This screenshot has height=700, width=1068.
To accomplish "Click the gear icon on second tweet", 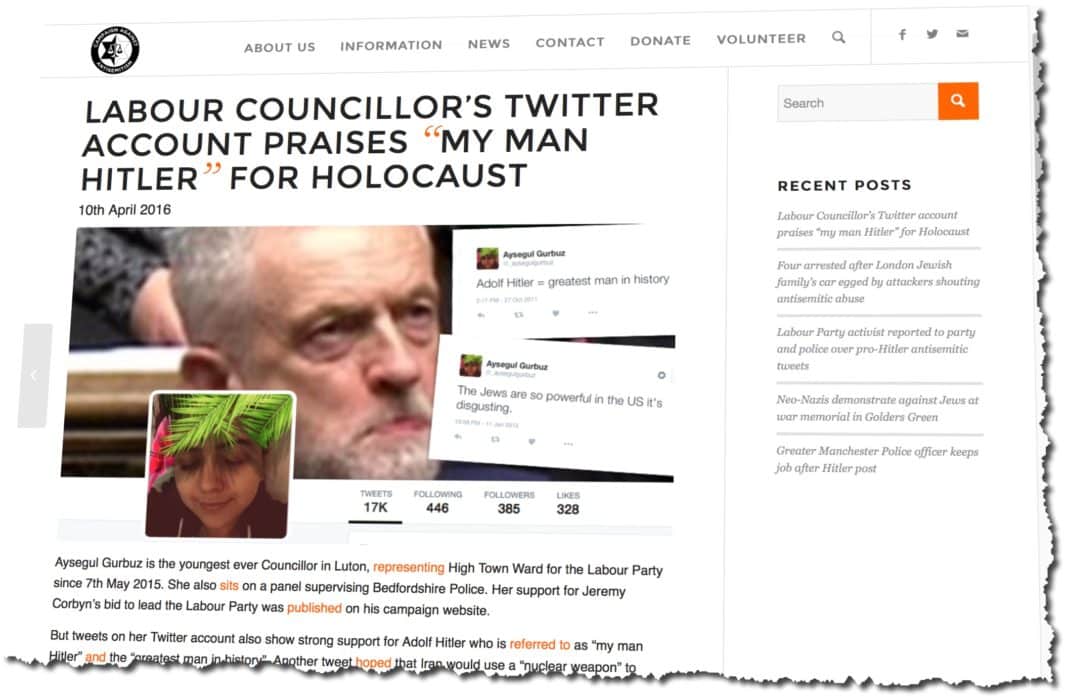I will (661, 375).
